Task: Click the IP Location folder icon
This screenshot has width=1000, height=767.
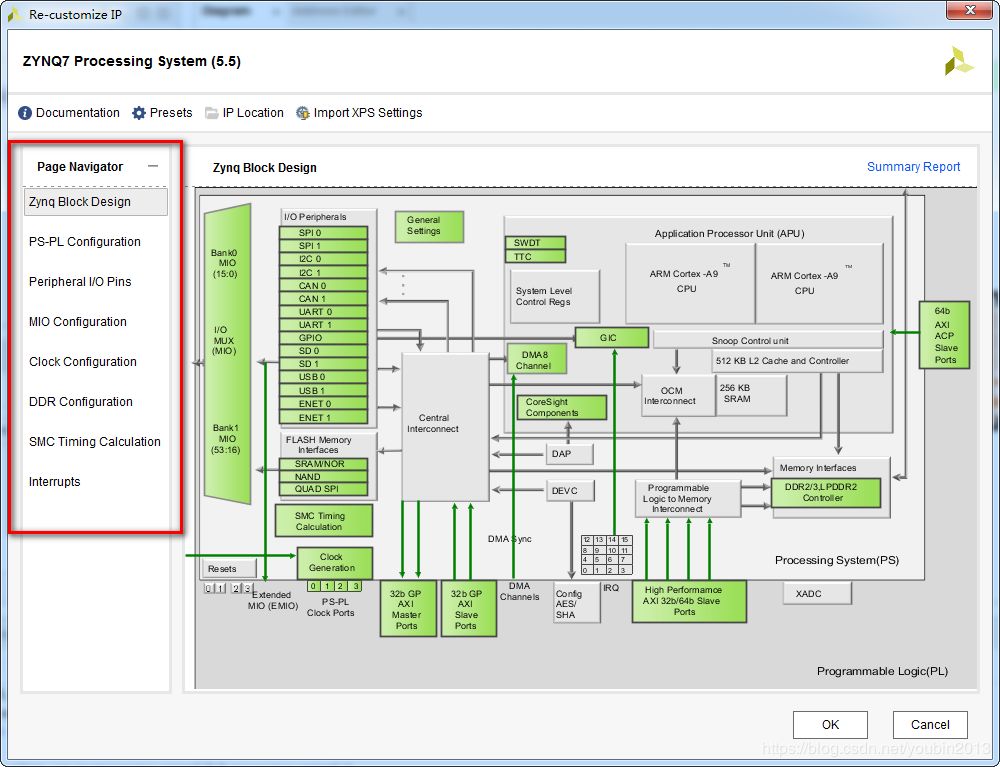Action: coord(211,113)
